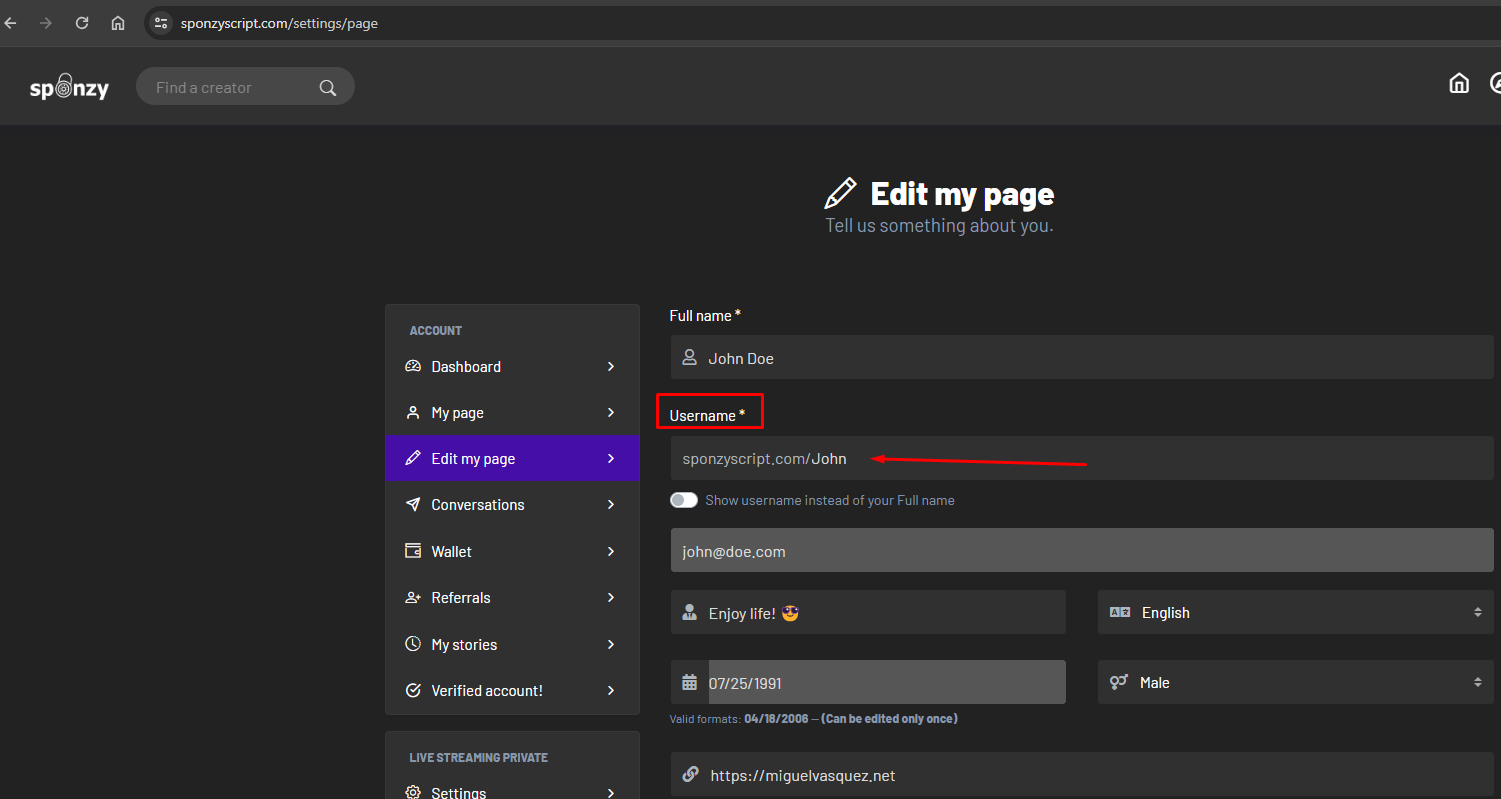Open Verified account! menu item
Image resolution: width=1501 pixels, height=799 pixels.
click(x=512, y=690)
